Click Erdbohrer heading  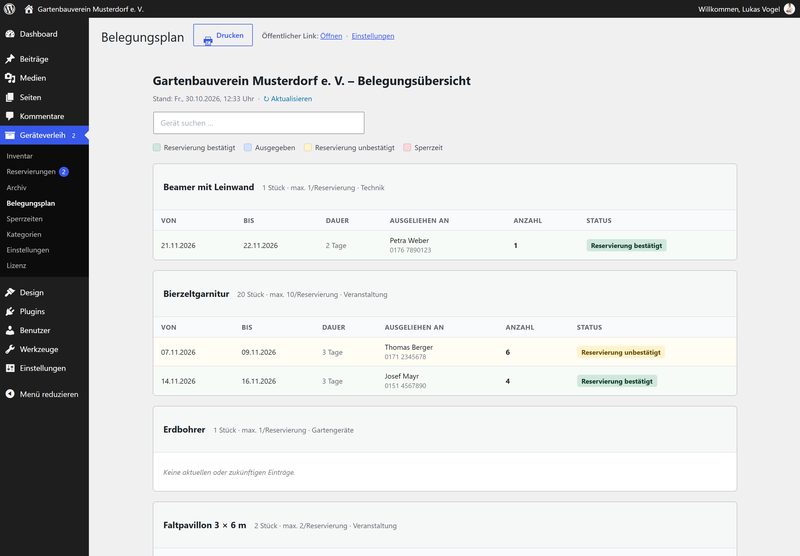(184, 429)
